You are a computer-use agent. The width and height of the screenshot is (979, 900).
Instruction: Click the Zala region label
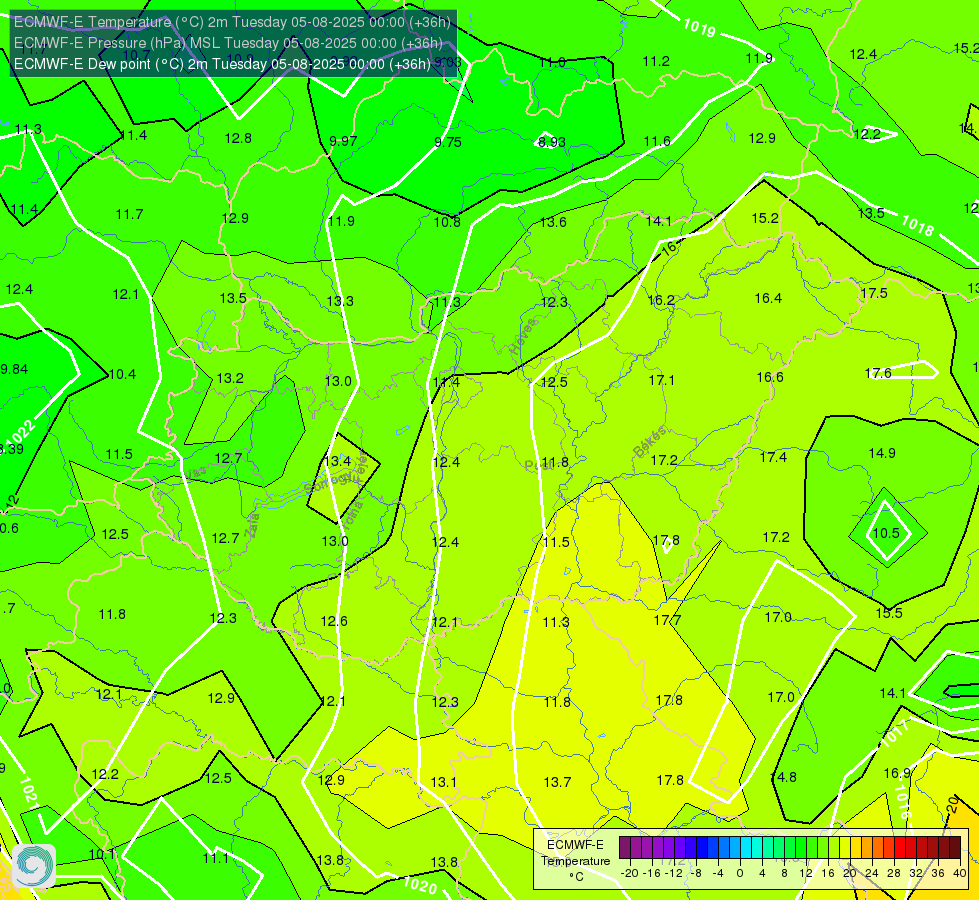pos(252,526)
